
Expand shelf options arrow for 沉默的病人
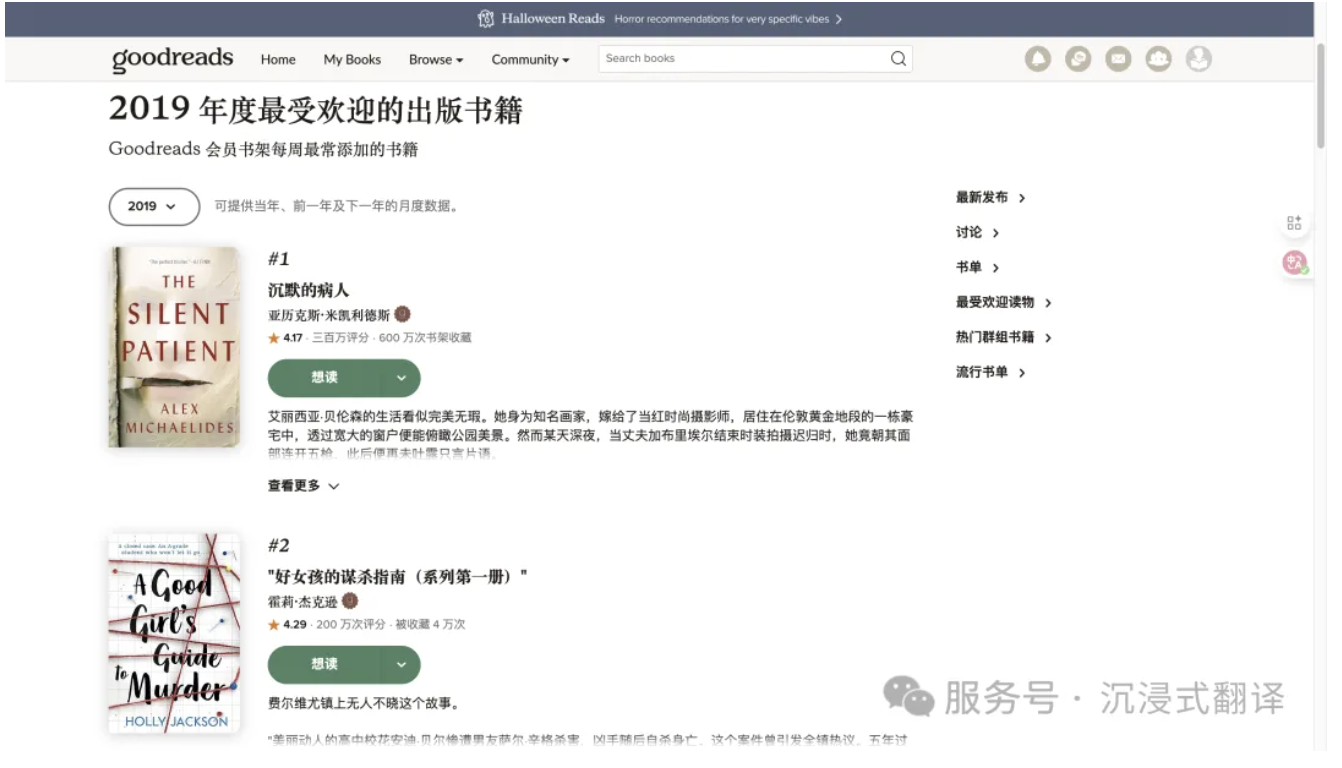(x=401, y=378)
